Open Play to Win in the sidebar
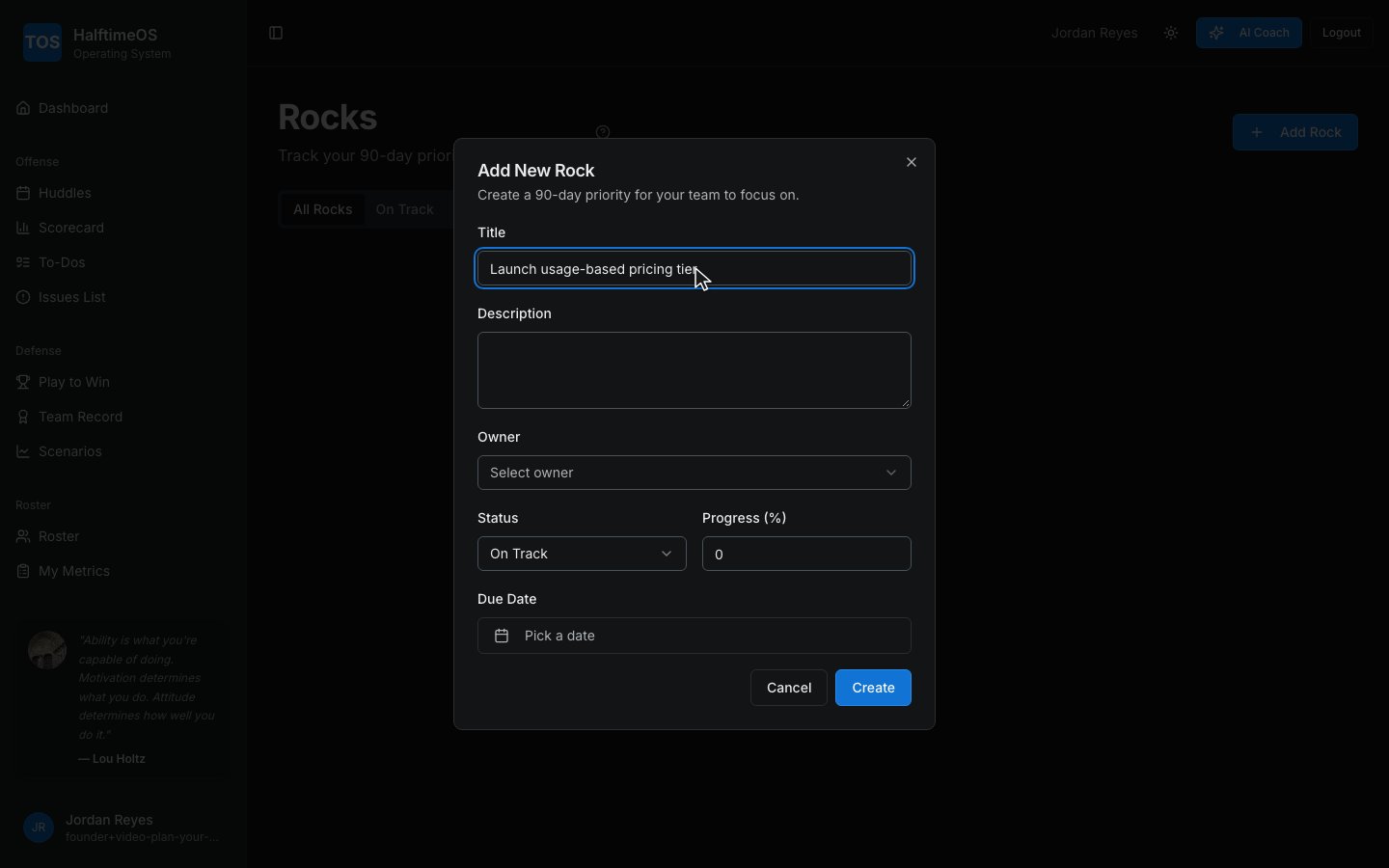1389x868 pixels. [123, 382]
